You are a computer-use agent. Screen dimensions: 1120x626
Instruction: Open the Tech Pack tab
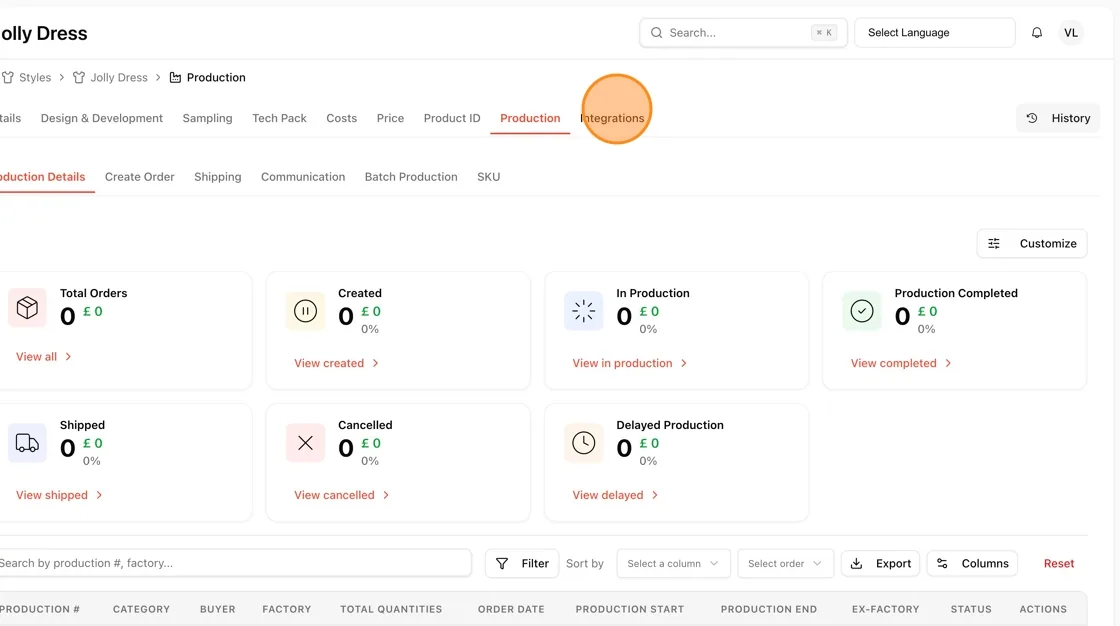point(279,118)
